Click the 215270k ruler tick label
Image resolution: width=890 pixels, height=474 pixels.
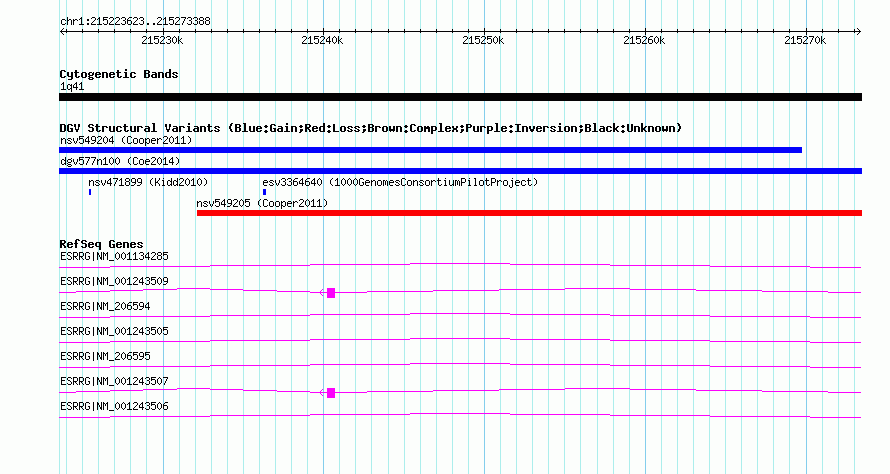pos(805,40)
